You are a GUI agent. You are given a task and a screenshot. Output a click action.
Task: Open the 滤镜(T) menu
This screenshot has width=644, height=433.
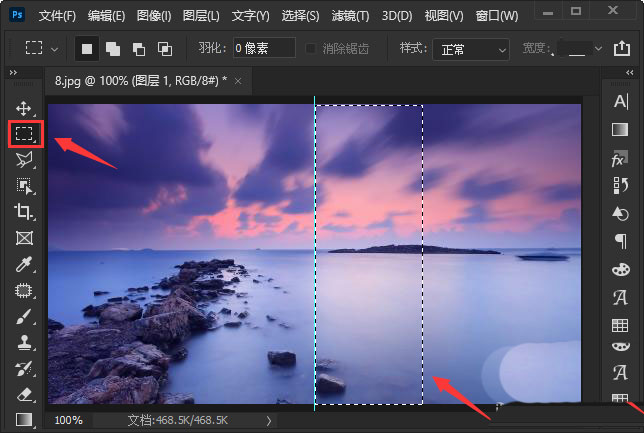coord(349,16)
